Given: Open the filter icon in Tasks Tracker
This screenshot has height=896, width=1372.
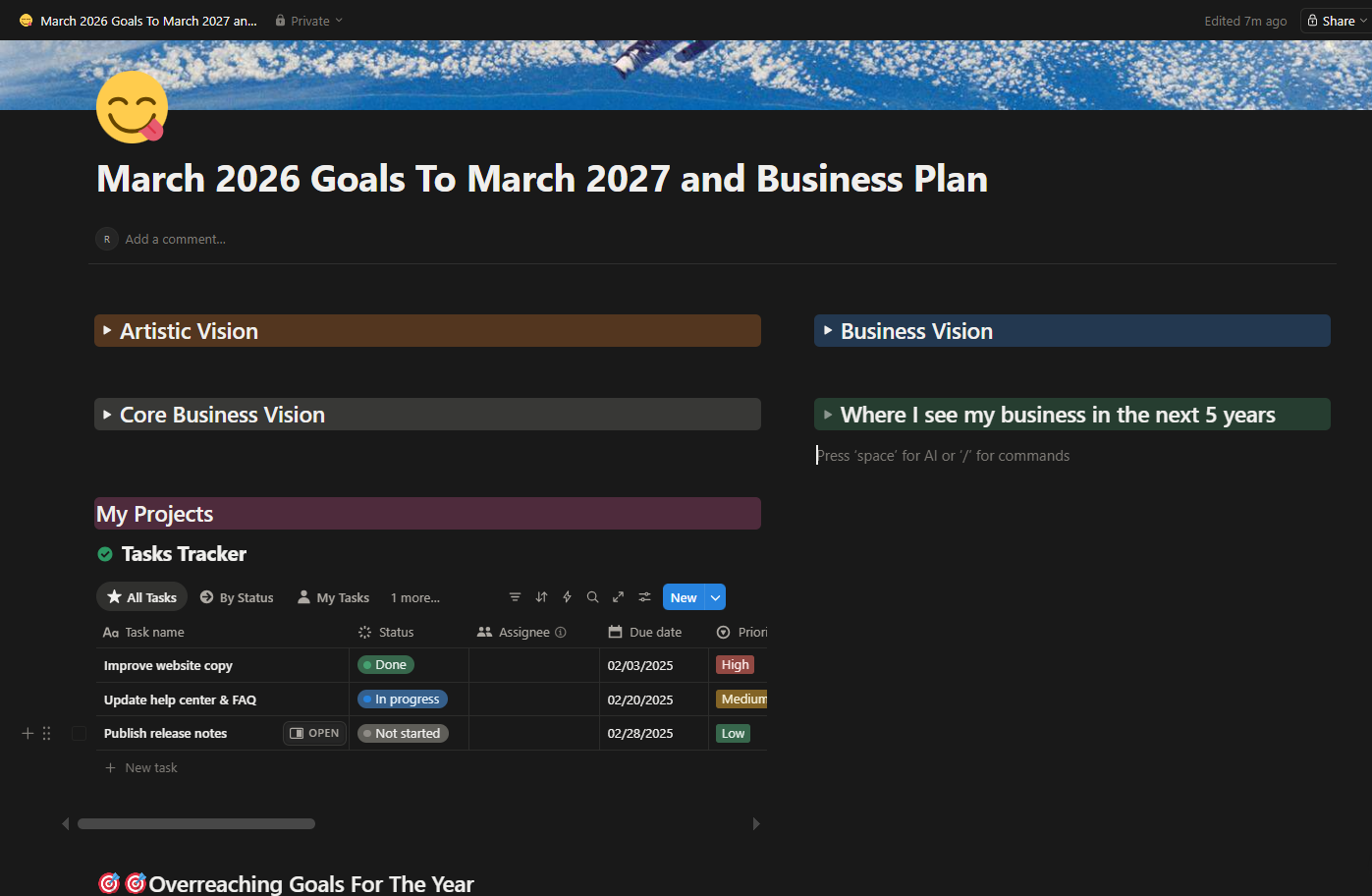Looking at the screenshot, I should [515, 597].
